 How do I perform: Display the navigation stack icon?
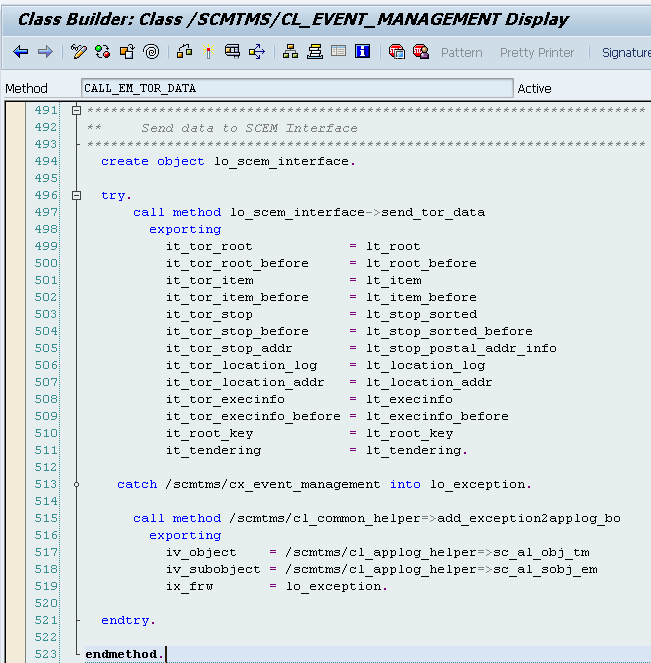click(315, 52)
